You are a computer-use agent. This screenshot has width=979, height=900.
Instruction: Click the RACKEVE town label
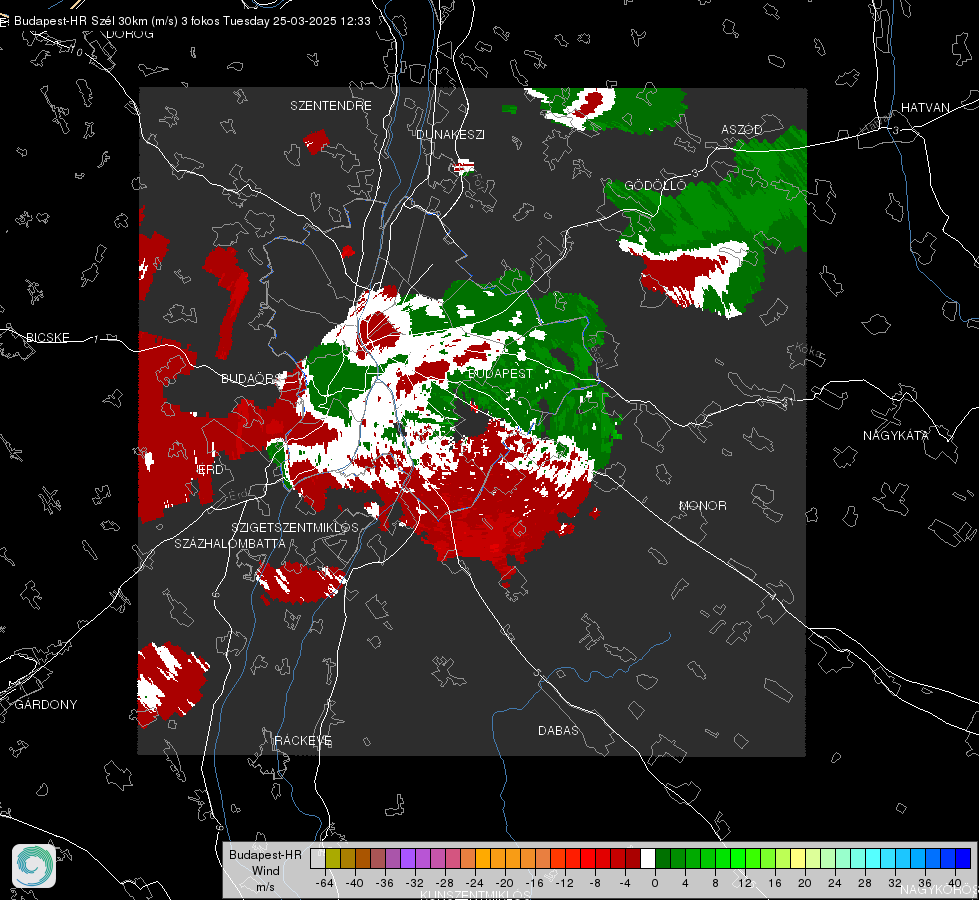pyautogui.click(x=303, y=740)
